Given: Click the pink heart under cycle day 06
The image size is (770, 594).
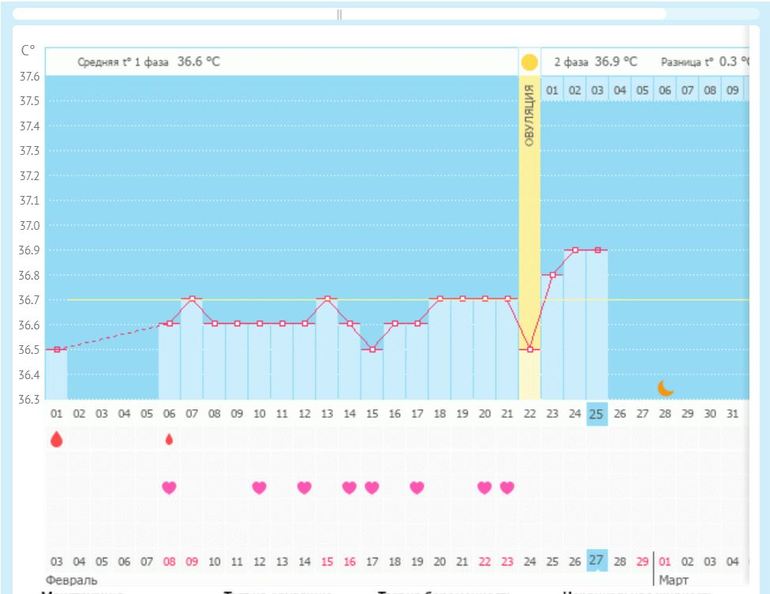Looking at the screenshot, I should [169, 487].
